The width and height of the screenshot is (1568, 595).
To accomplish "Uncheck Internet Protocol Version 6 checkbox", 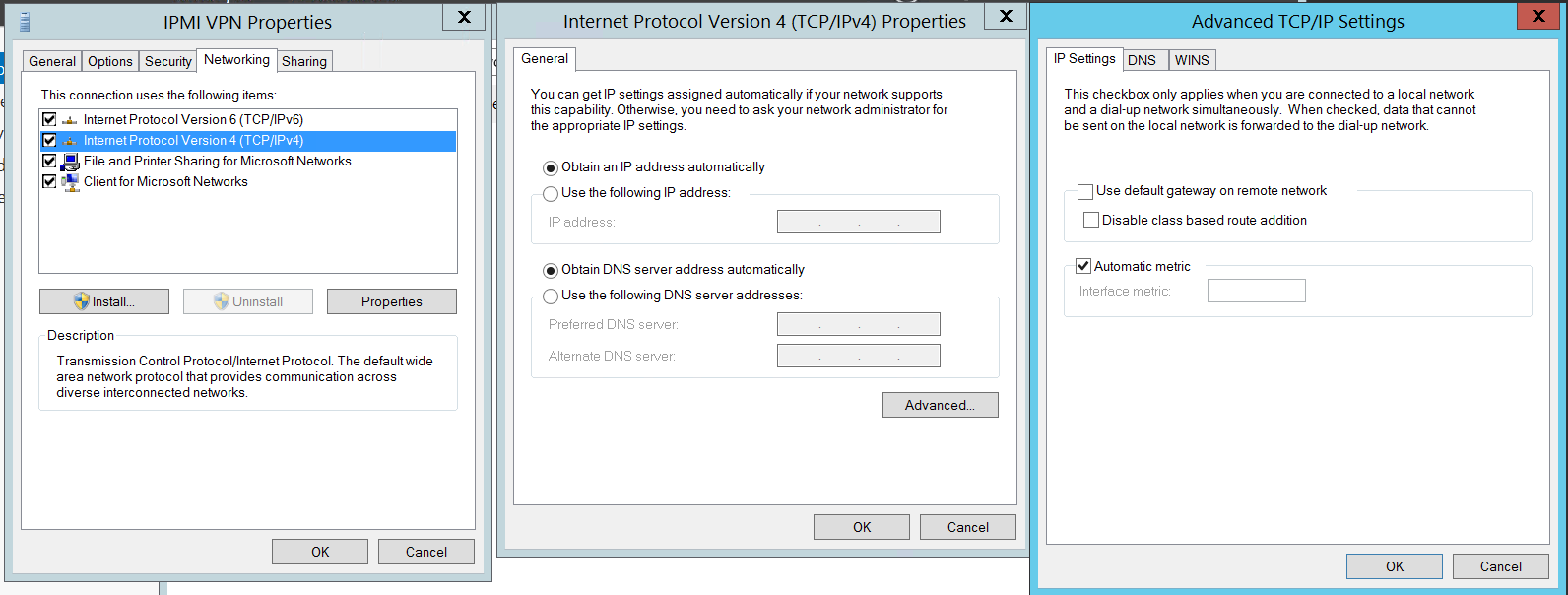I will [x=49, y=120].
